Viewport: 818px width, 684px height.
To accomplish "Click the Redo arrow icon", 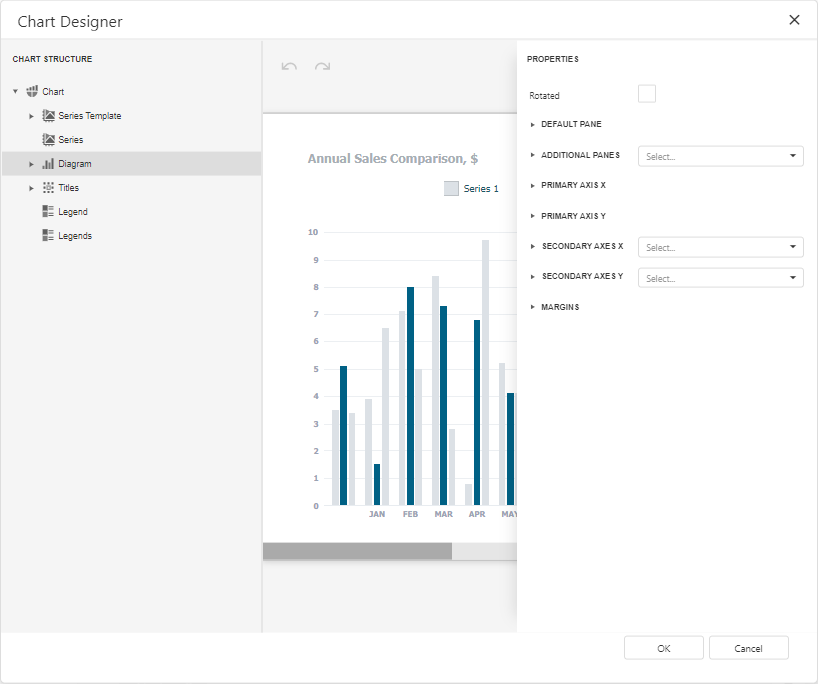I will pyautogui.click(x=322, y=66).
